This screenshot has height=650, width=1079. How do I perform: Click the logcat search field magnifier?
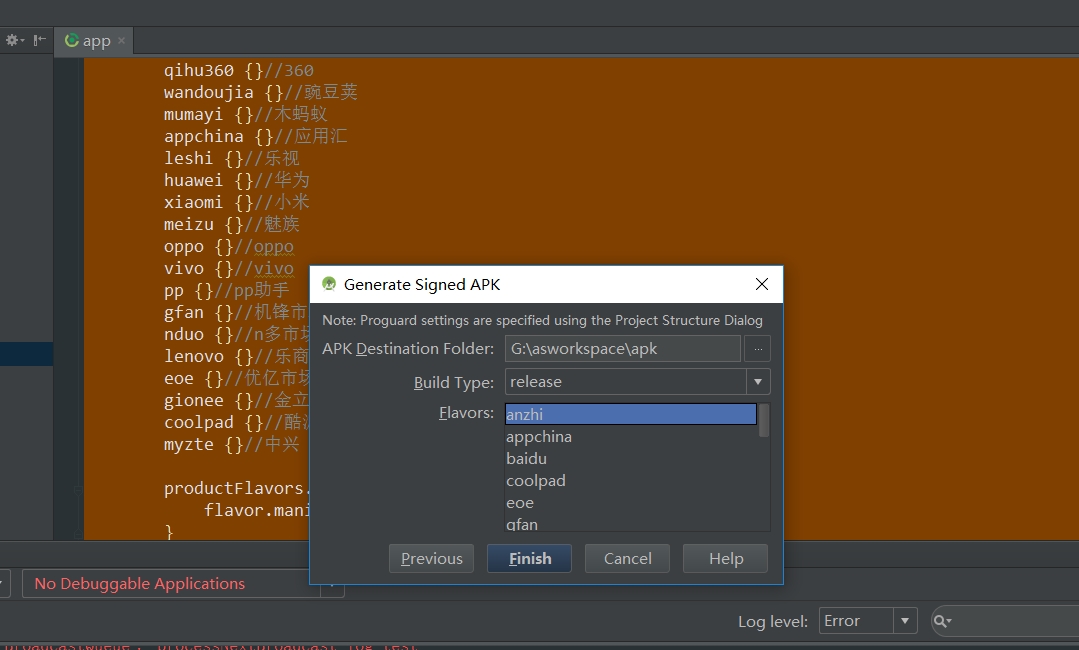[942, 621]
